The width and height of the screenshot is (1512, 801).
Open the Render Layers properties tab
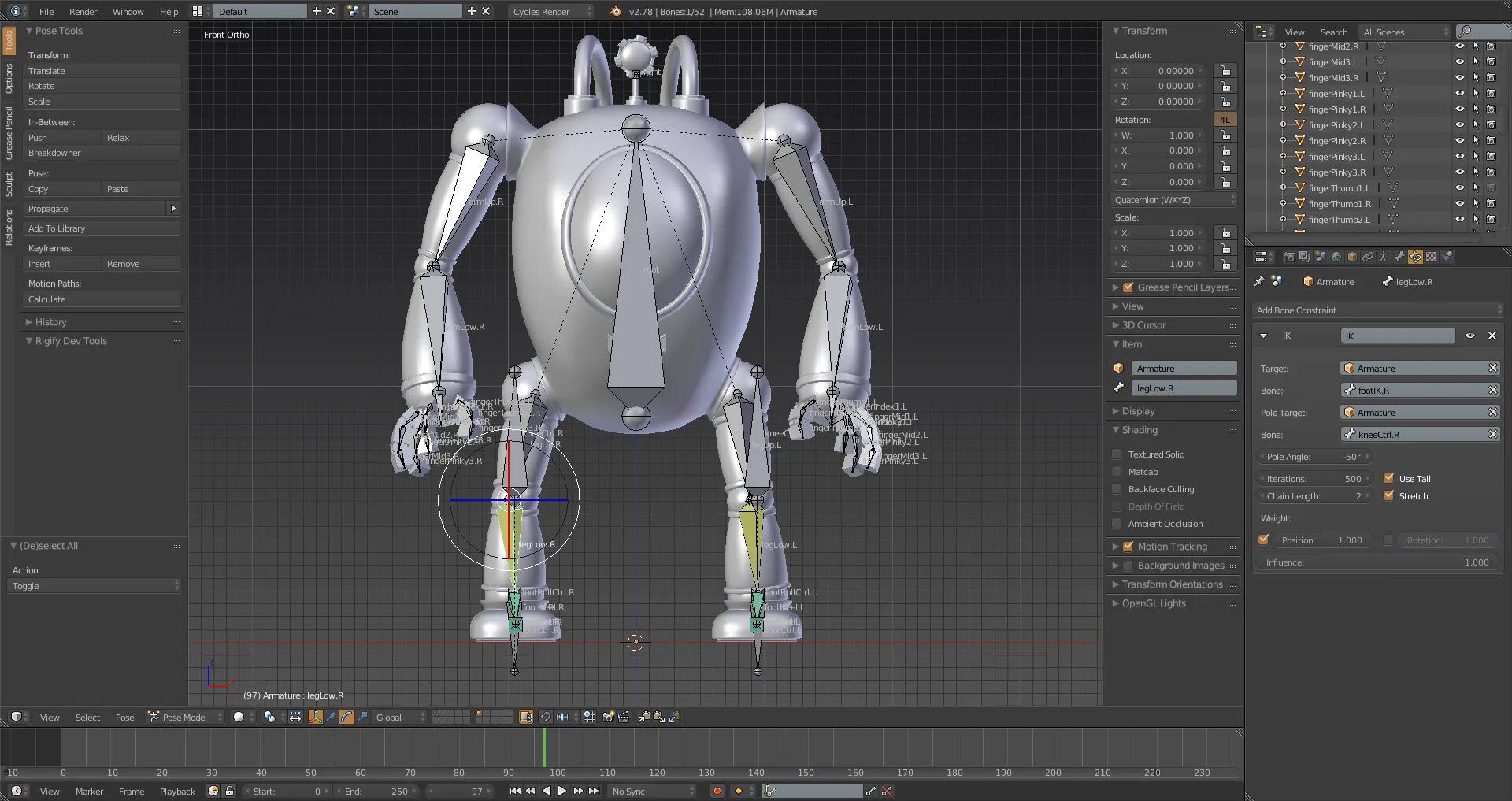[1305, 257]
